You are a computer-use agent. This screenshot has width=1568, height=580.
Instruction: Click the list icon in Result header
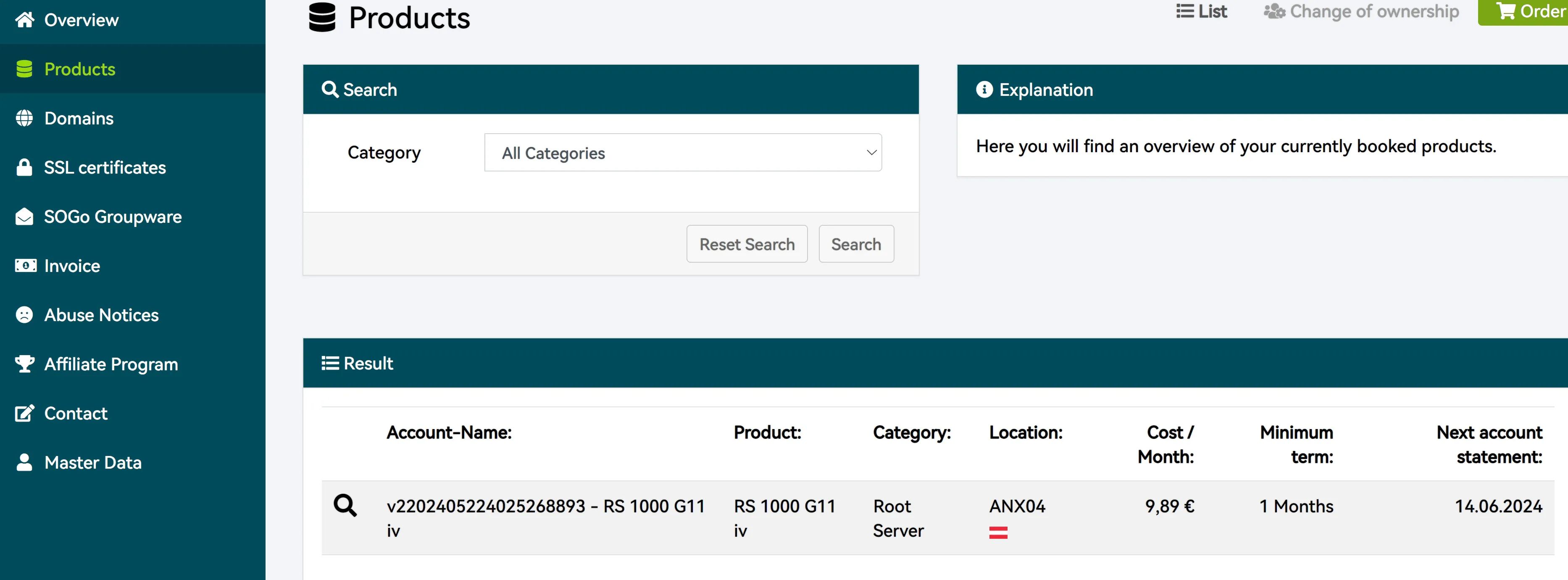[330, 363]
